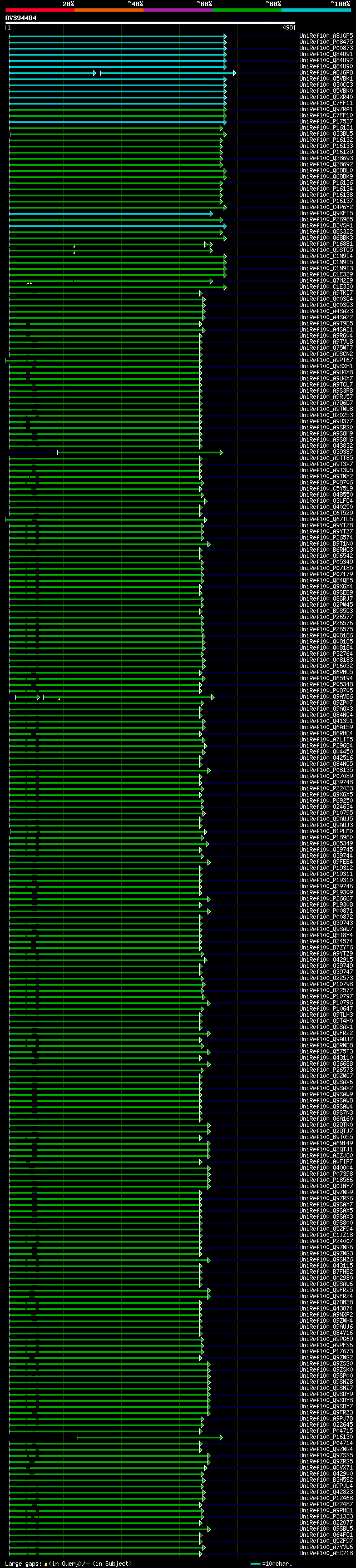Click the white AV394404 query length bar
The image size is (356, 1568).
pyautogui.click(x=150, y=22)
